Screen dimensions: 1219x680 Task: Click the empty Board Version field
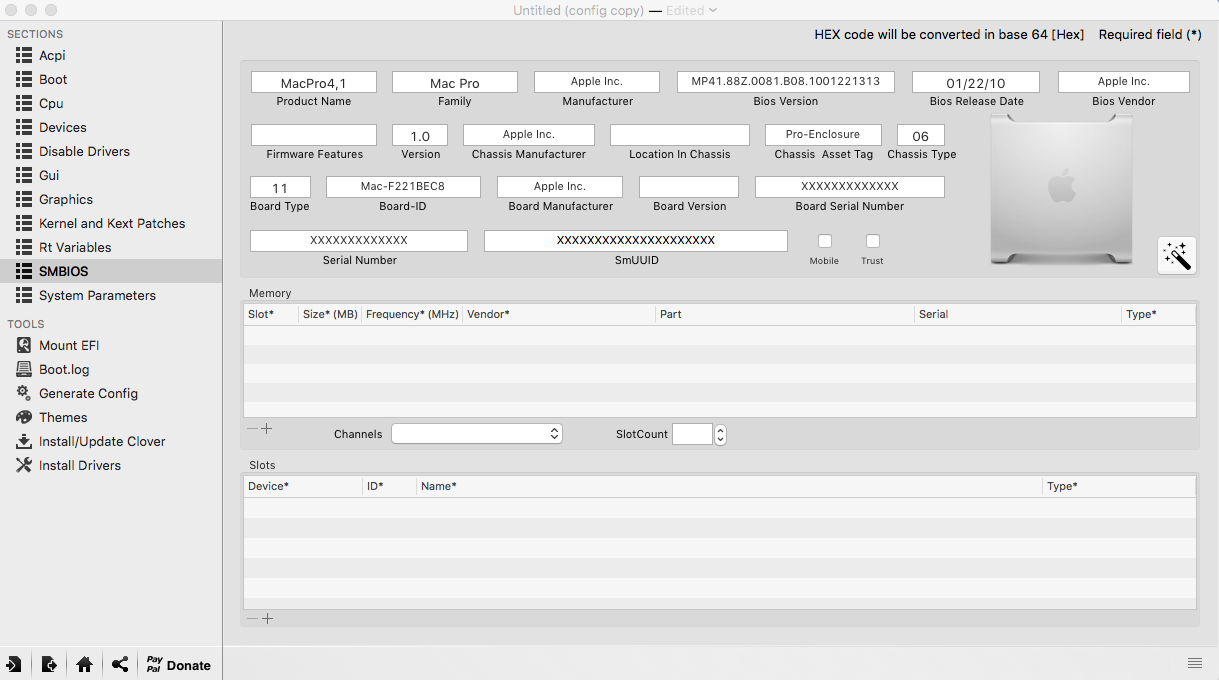tap(689, 187)
